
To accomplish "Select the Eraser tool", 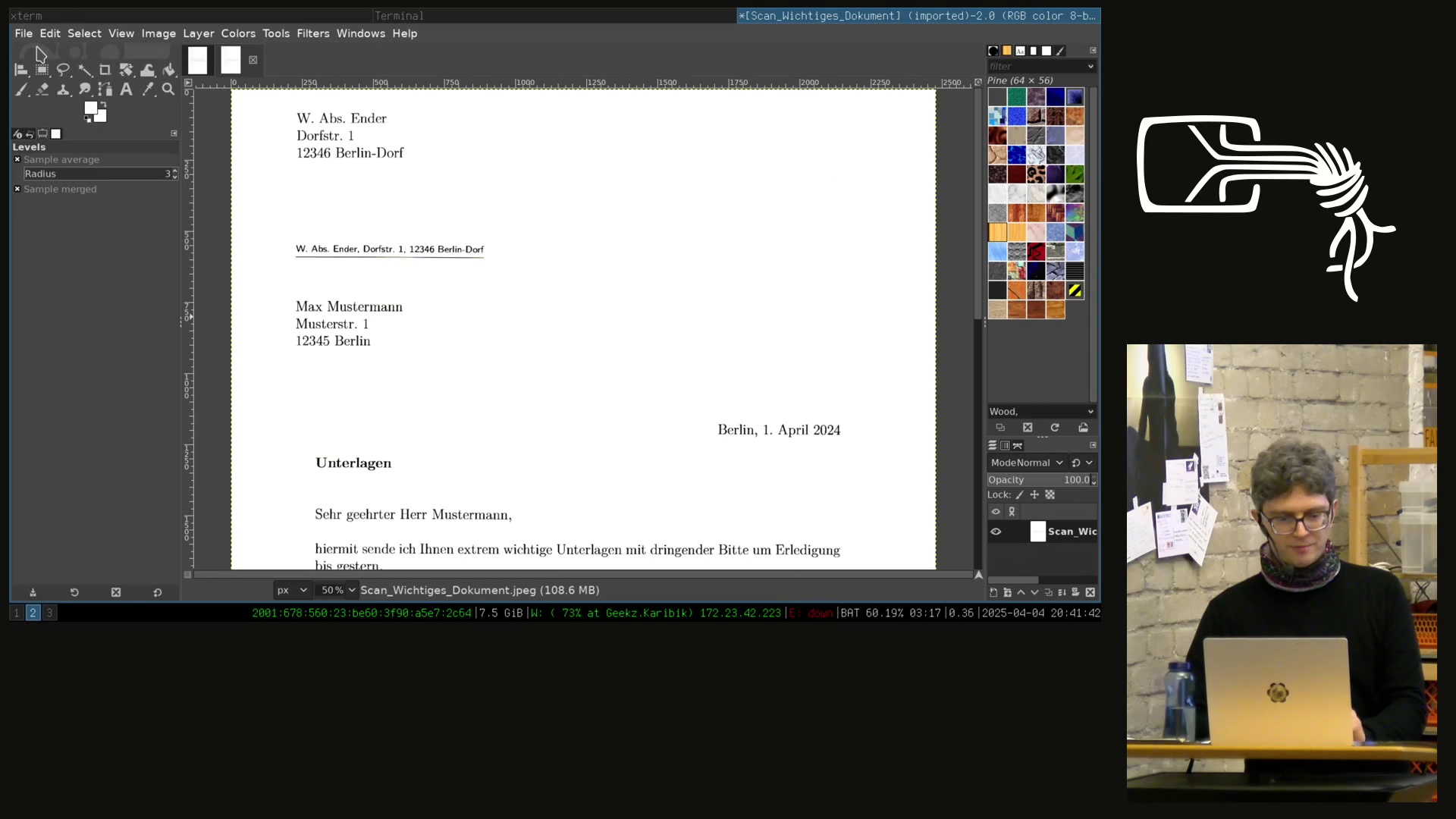I will tap(42, 89).
